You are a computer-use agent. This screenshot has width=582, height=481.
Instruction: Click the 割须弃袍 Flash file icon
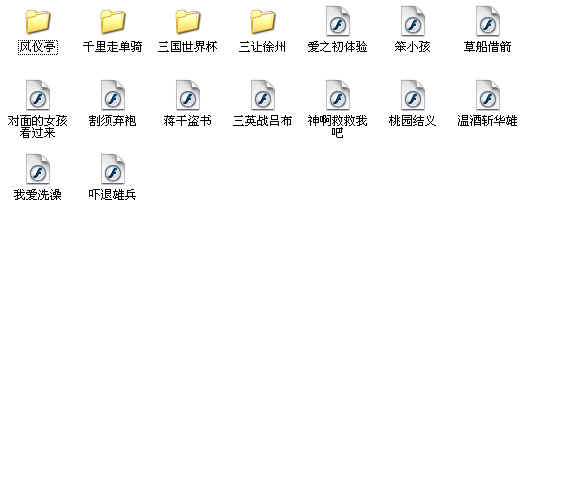(112, 95)
